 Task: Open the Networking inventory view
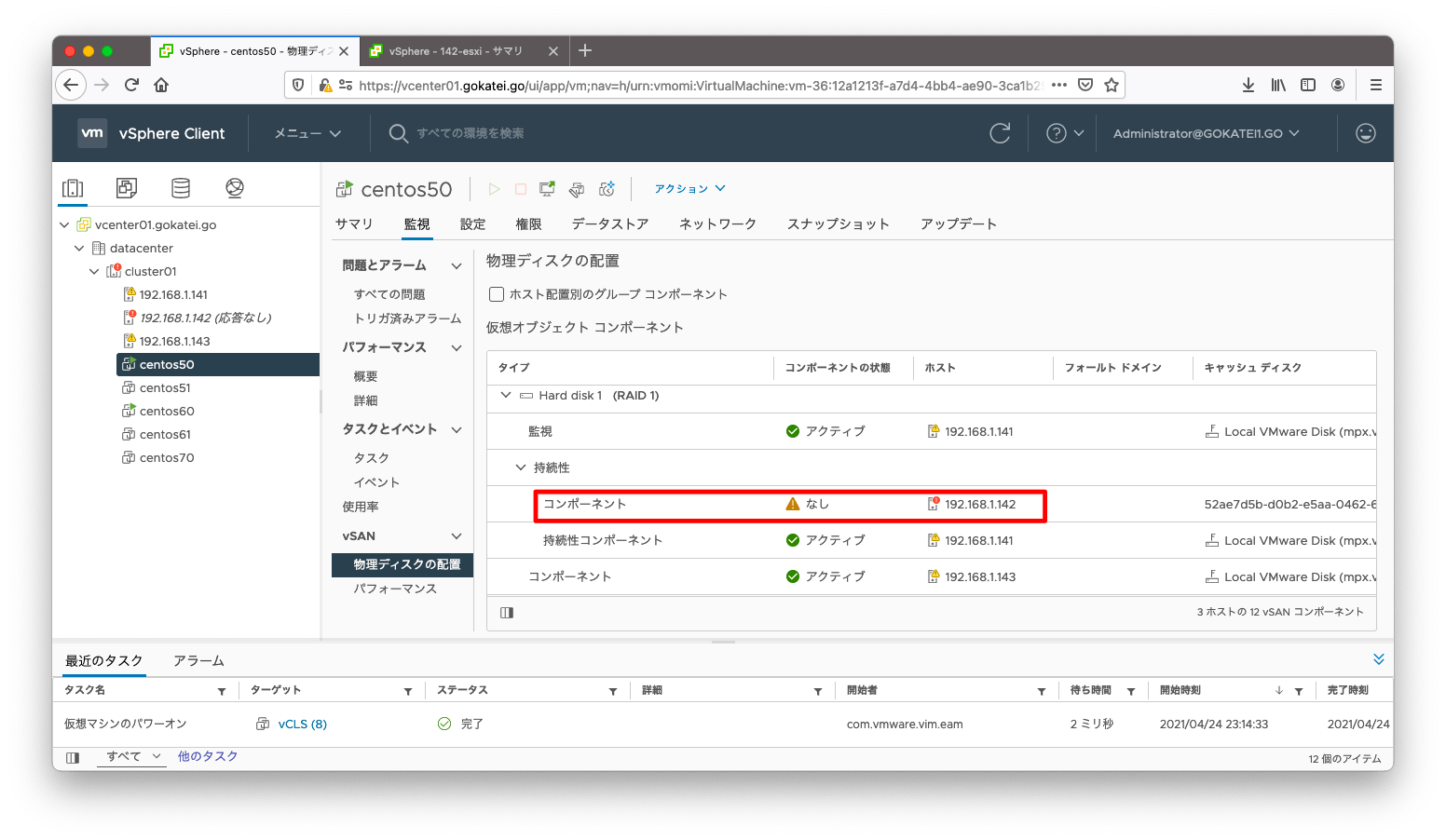[x=235, y=187]
